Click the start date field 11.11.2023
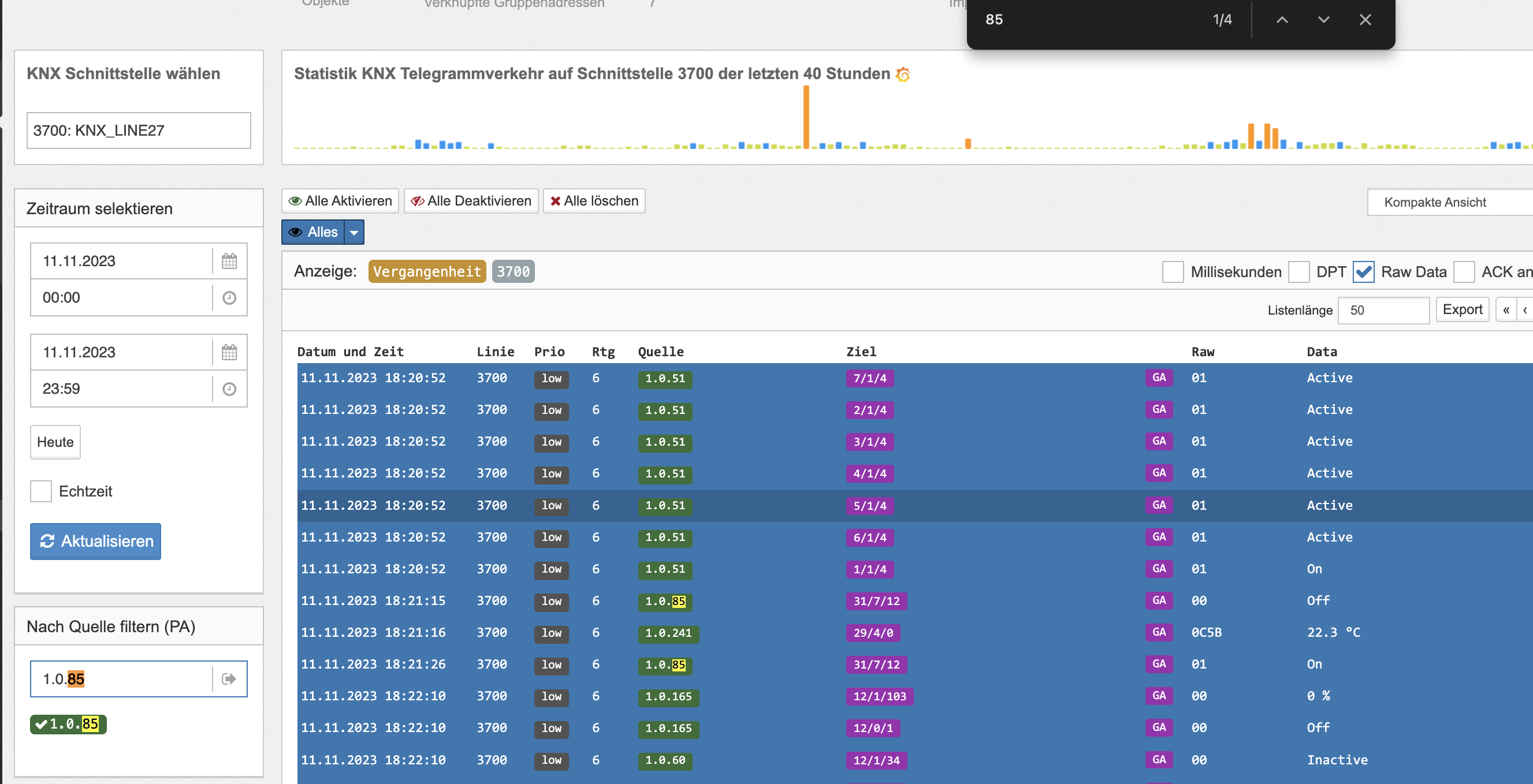1533x784 pixels. tap(121, 261)
